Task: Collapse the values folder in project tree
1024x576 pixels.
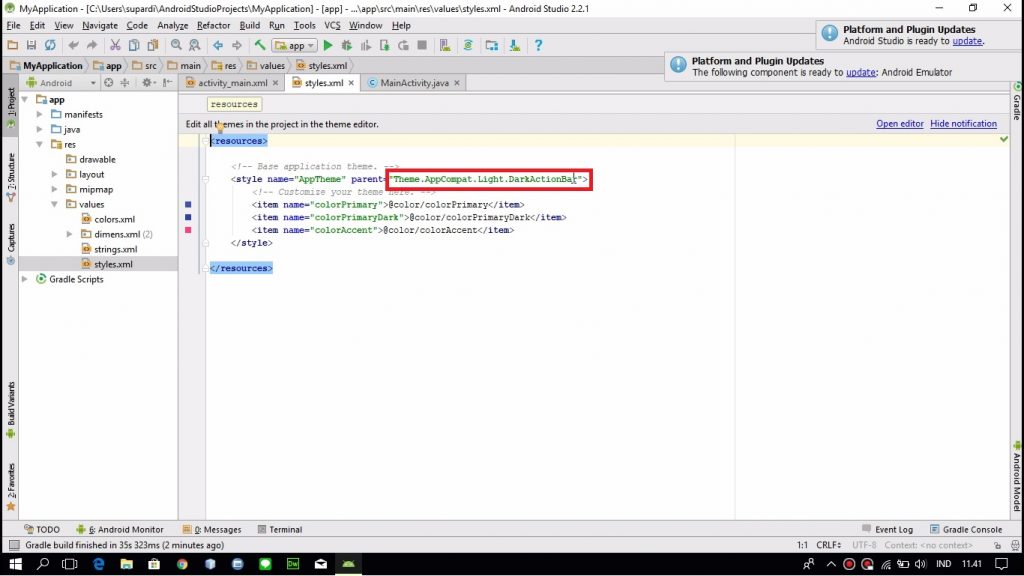Action: click(x=55, y=204)
